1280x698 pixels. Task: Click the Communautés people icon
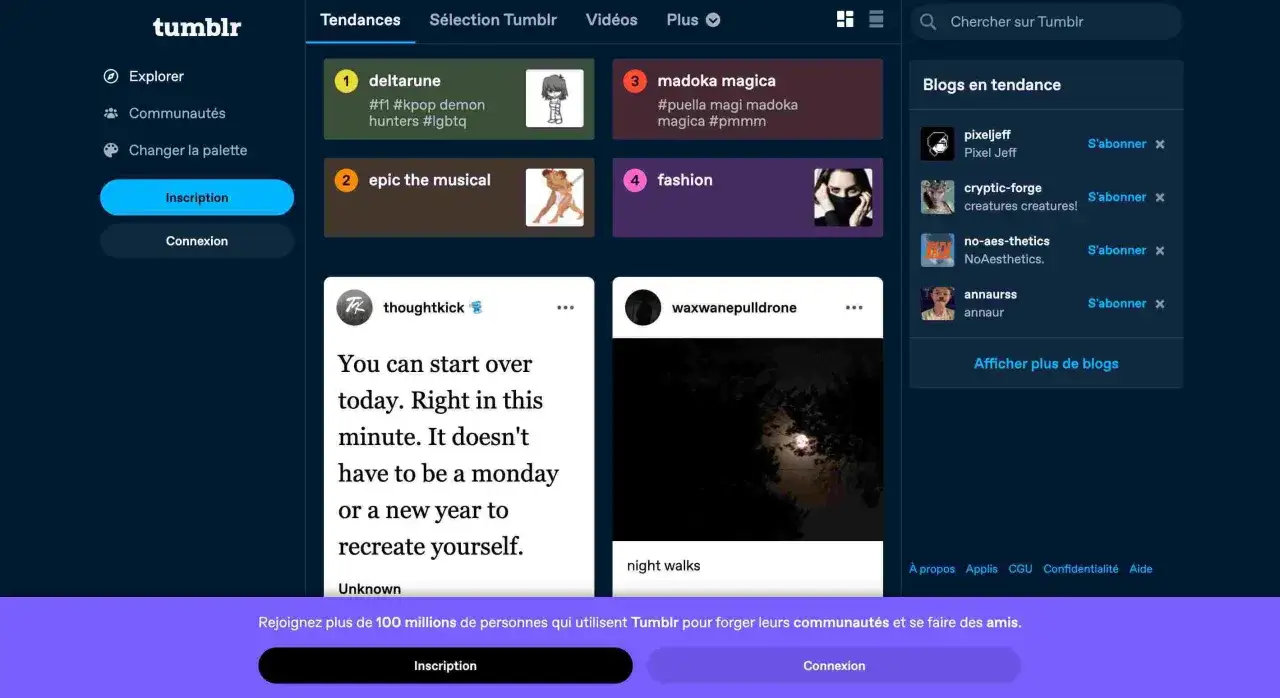(x=111, y=113)
